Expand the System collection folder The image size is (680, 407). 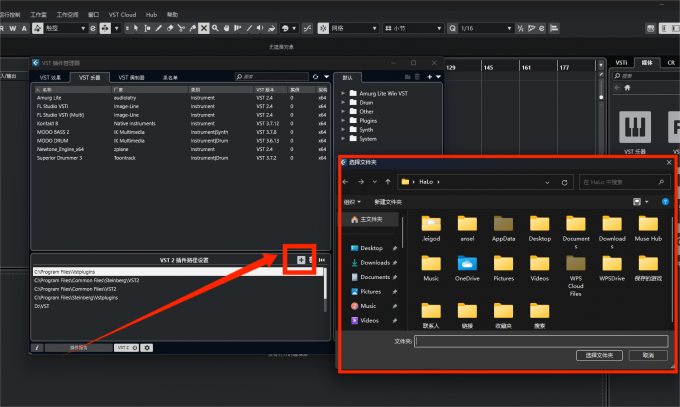[x=343, y=138]
